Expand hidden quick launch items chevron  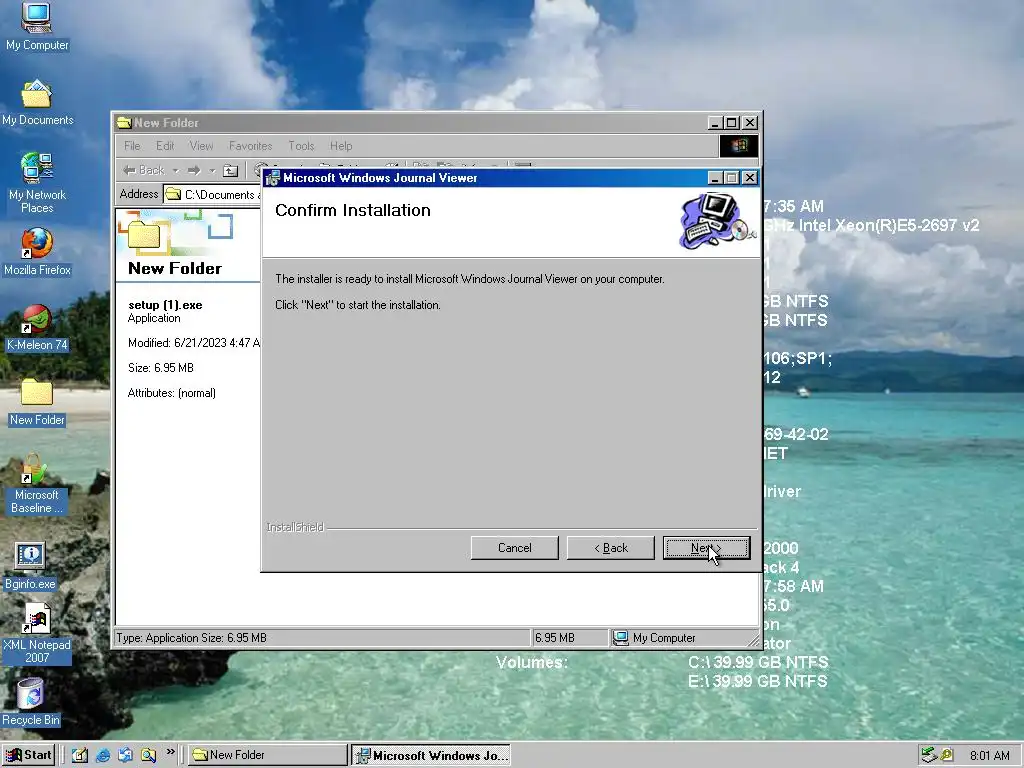[x=170, y=752]
